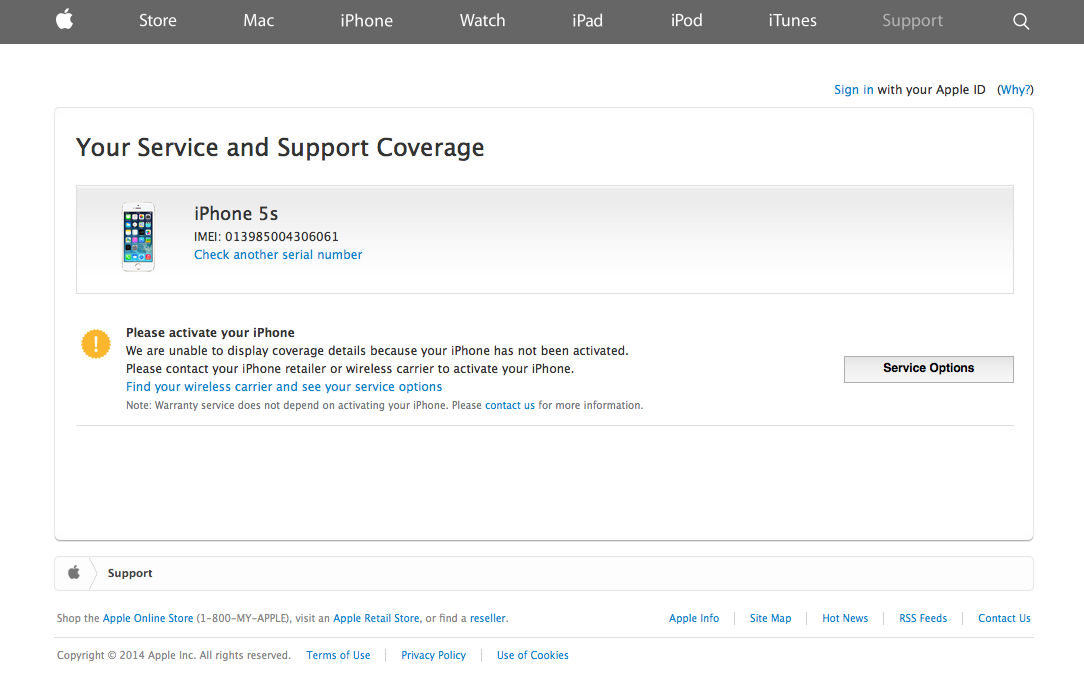Viewport: 1084px width, 693px height.
Task: Click the Please activate your iPhone heading
Action: pyautogui.click(x=210, y=333)
